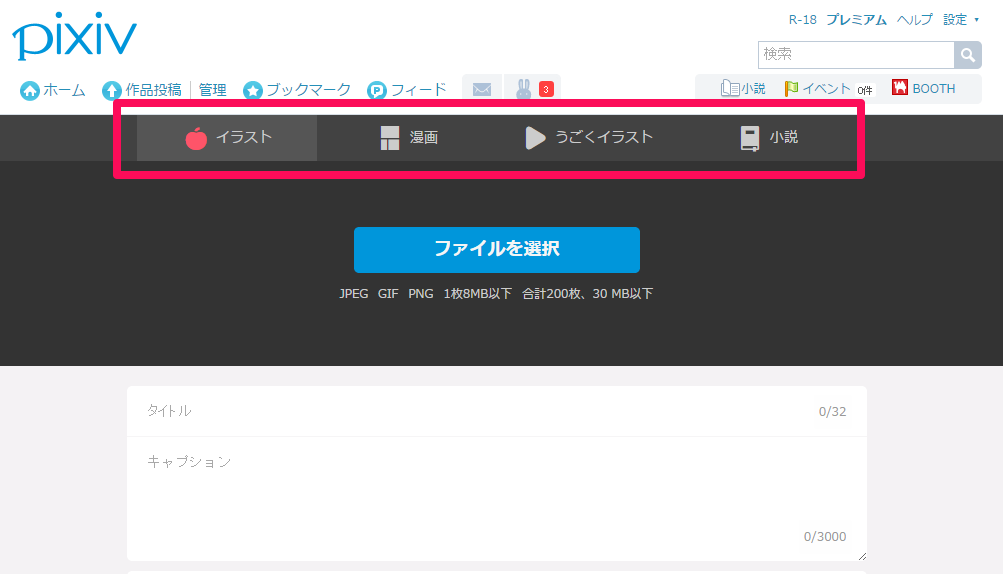The height and width of the screenshot is (574, 1003).
Task: Click the pixiv logo
Action: pyautogui.click(x=74, y=36)
